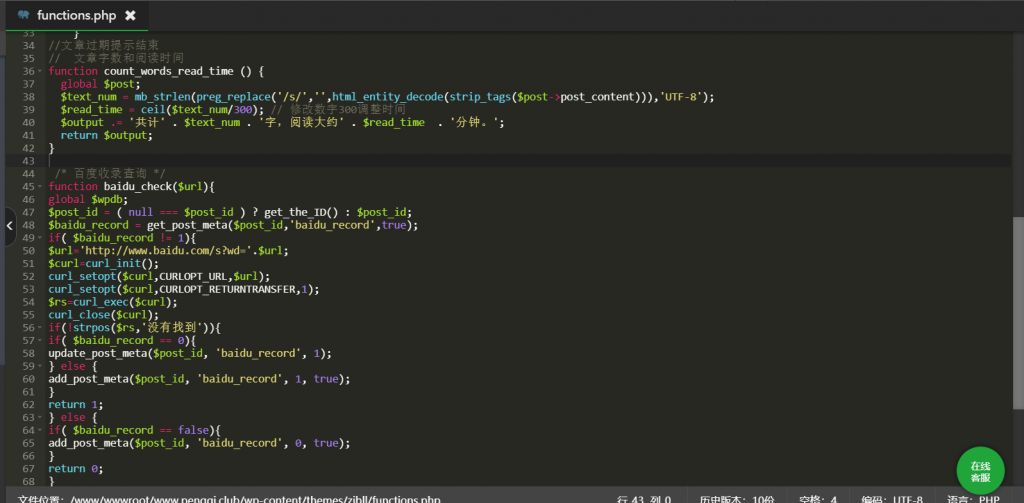Screen dimensions: 1024x503
Task: Open 历史版本 history versions in status bar
Action: point(737,497)
